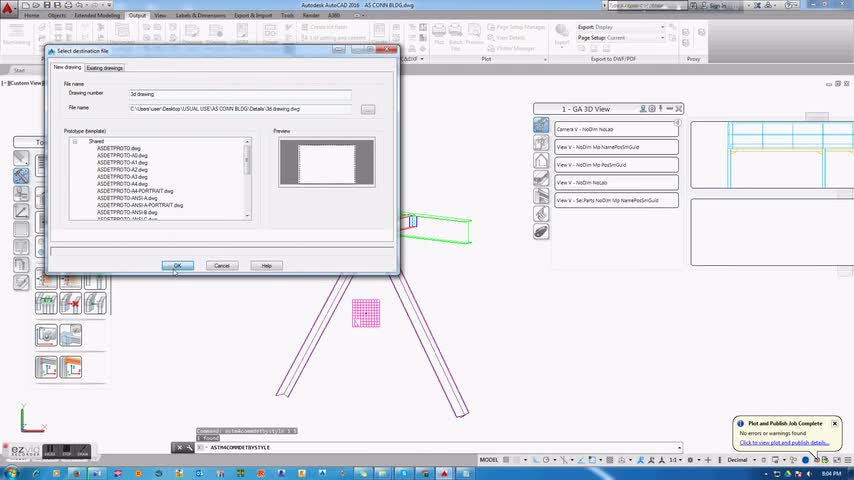Switch to the Existing drawings tab
The image size is (854, 480).
coord(105,68)
